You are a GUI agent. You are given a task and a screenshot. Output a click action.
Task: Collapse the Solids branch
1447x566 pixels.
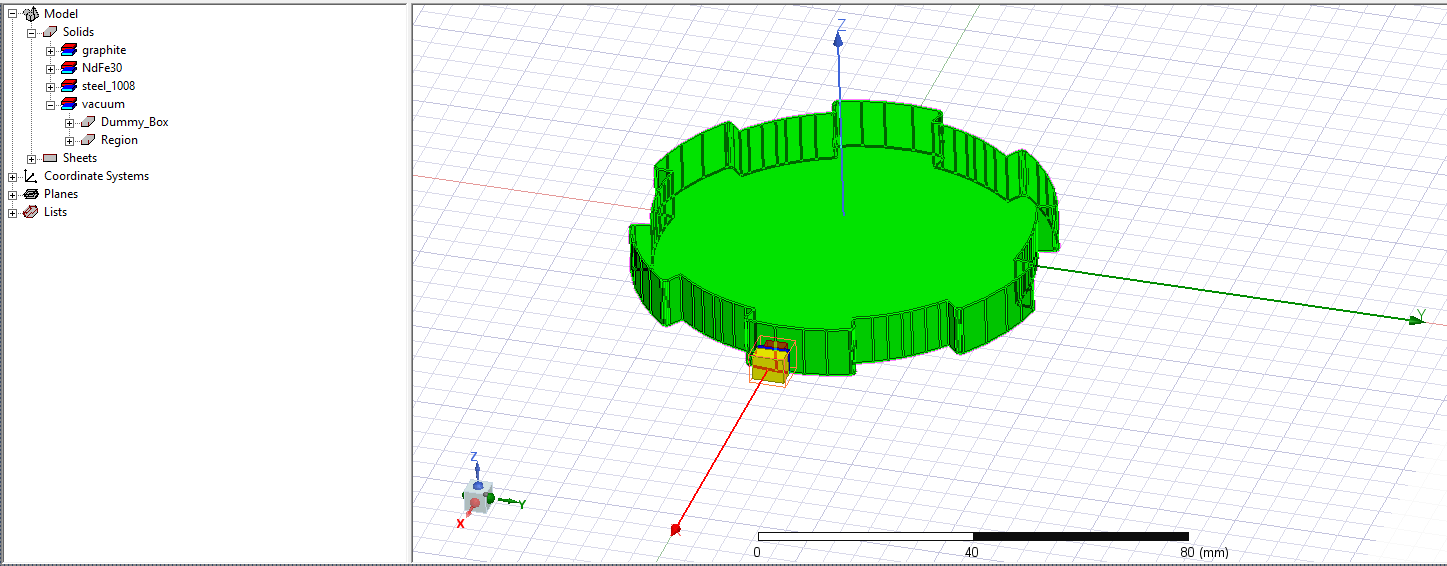coord(32,32)
